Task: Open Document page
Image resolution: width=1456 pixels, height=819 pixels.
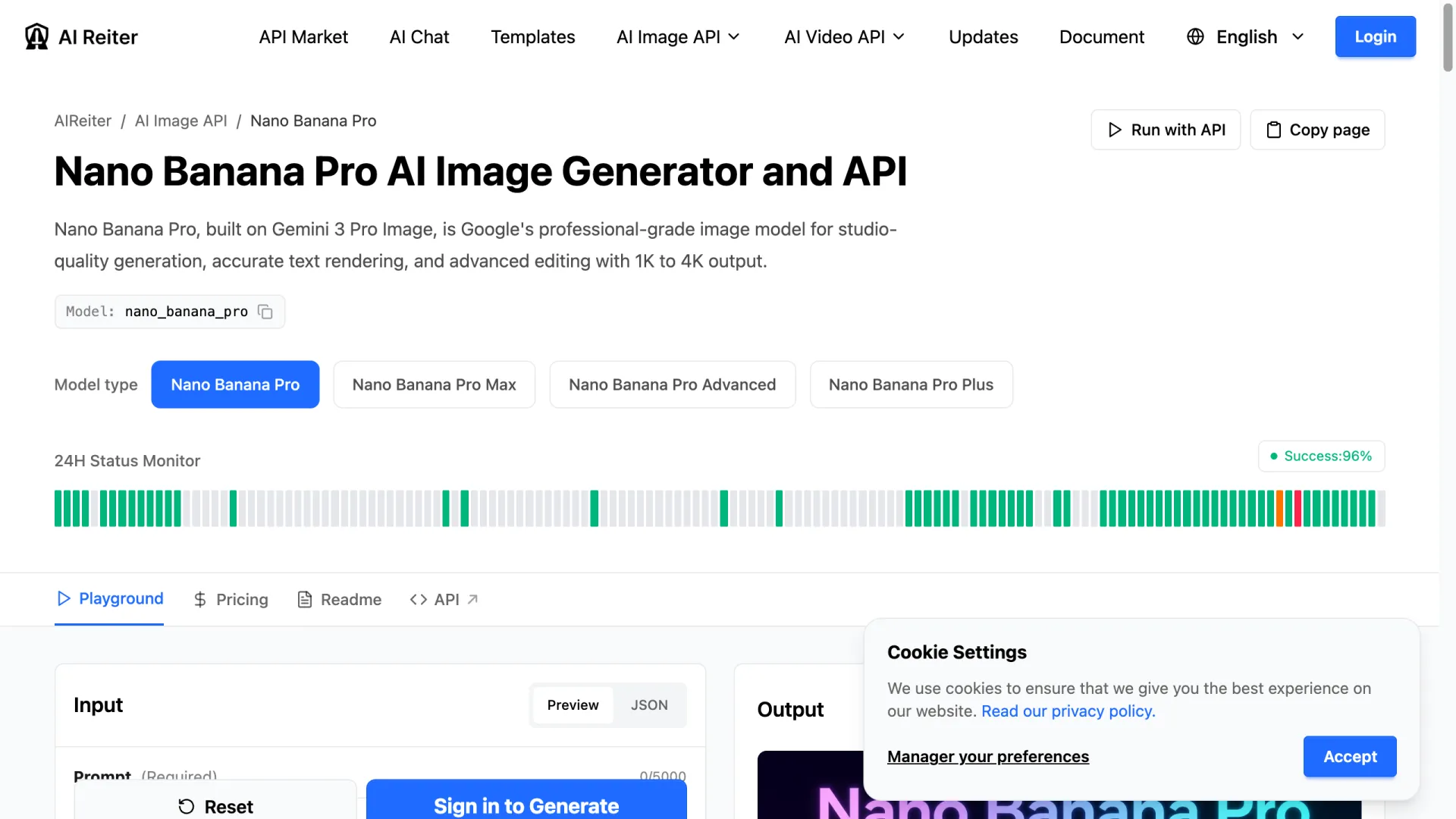Action: coord(1102,36)
